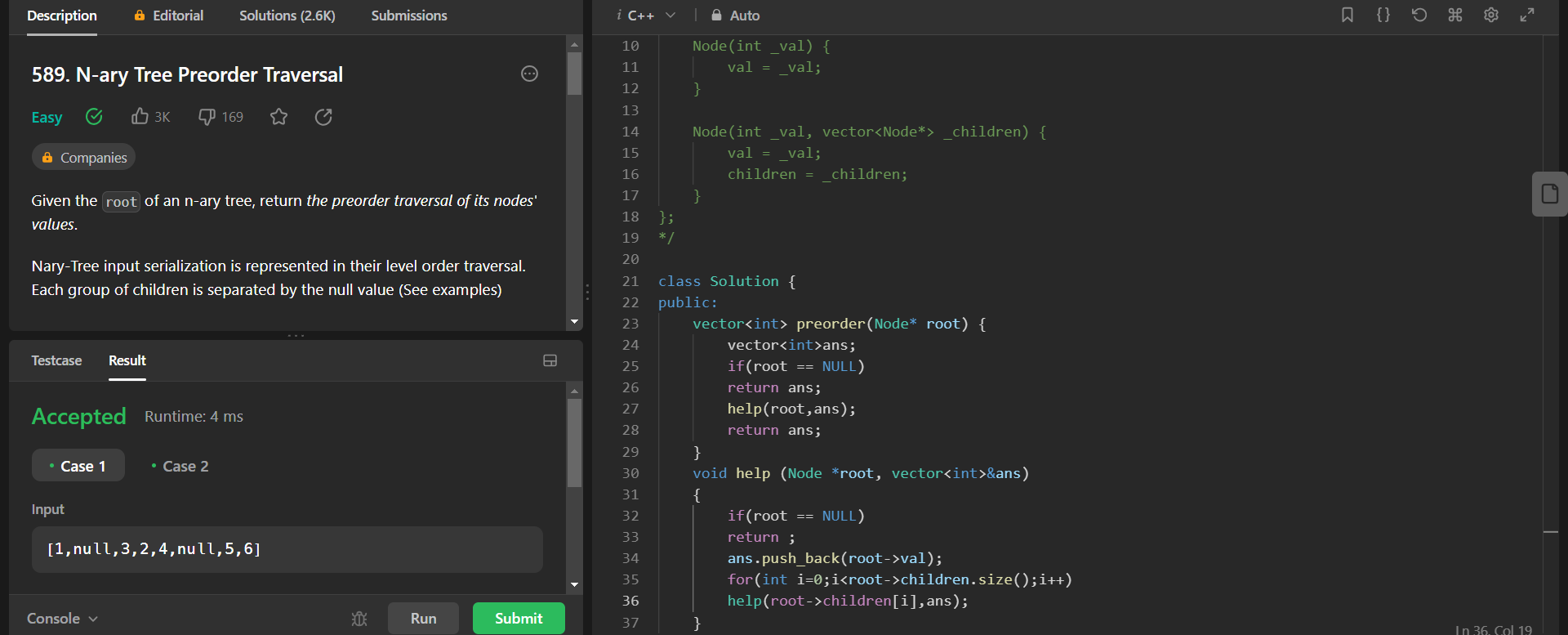Click the thumbs-down dislike icon
The height and width of the screenshot is (635, 1568).
[x=207, y=117]
